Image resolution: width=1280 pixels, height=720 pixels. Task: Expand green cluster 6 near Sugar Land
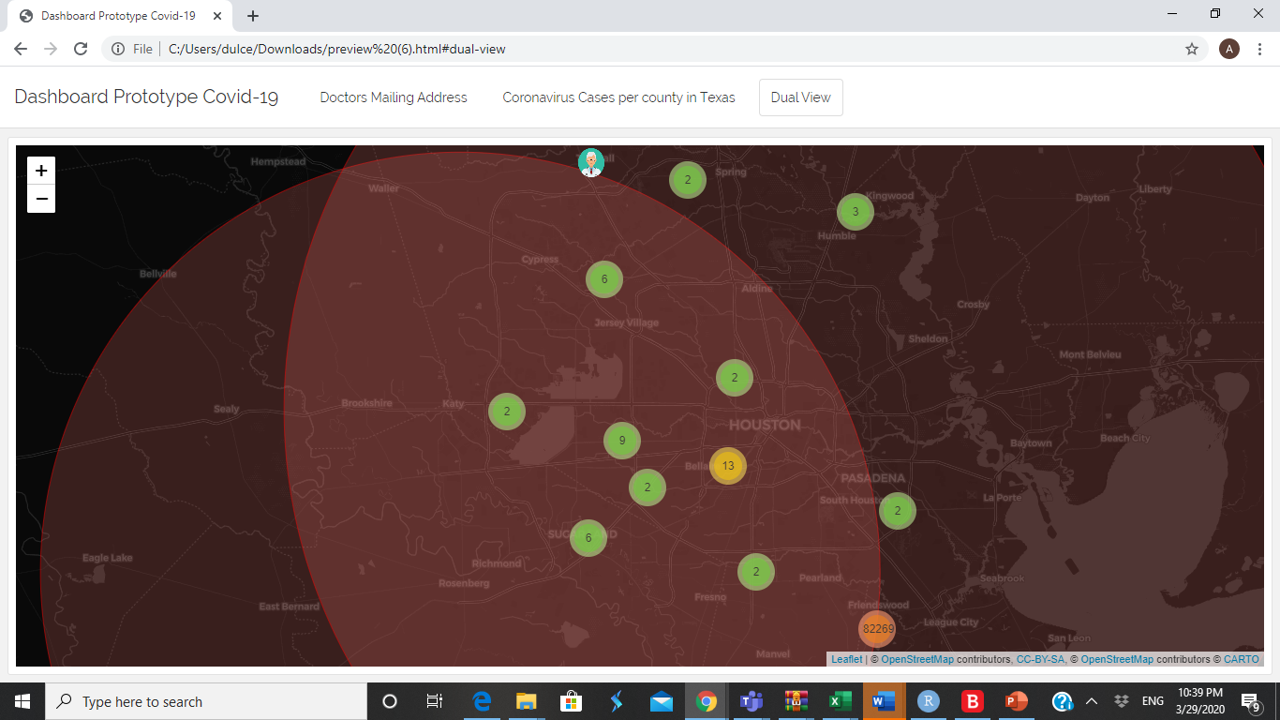pyautogui.click(x=588, y=538)
